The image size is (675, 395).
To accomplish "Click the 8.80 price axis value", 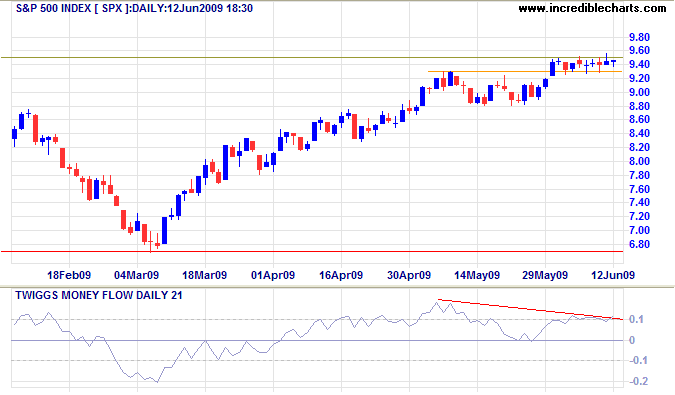I will [x=639, y=106].
